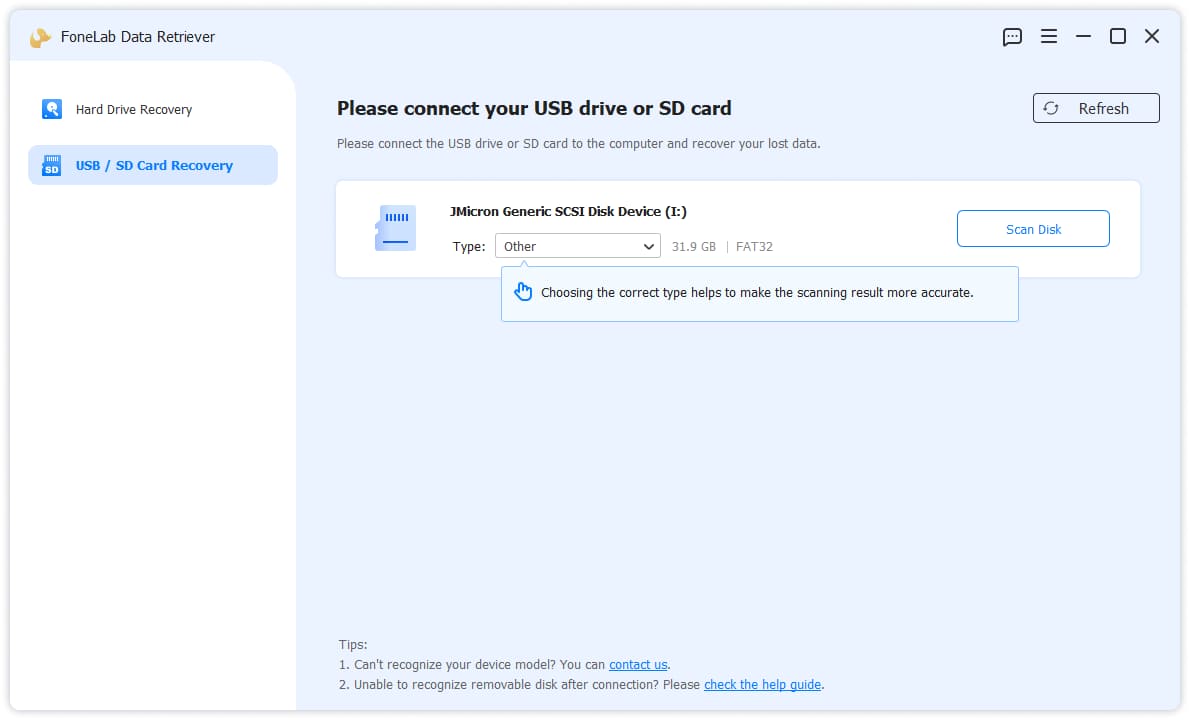This screenshot has width=1190, height=720.
Task: Expand the Type dropdown arrow
Action: coord(648,247)
